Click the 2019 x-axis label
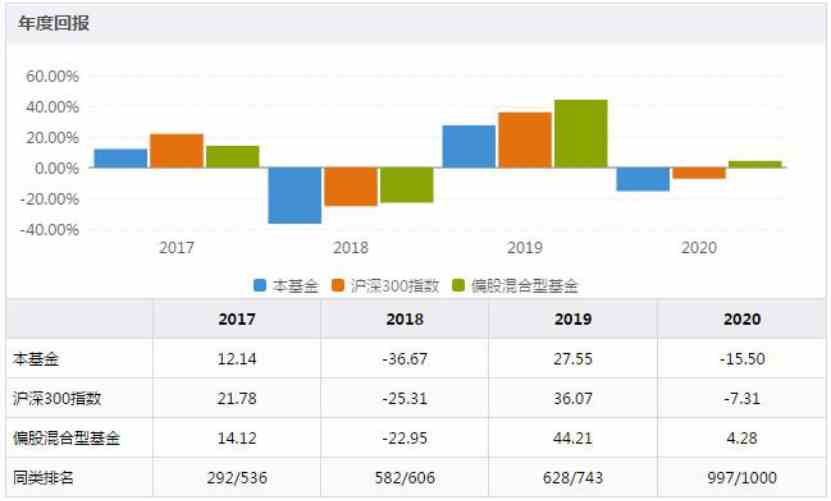Viewport: 831px width, 501px height. click(x=525, y=248)
